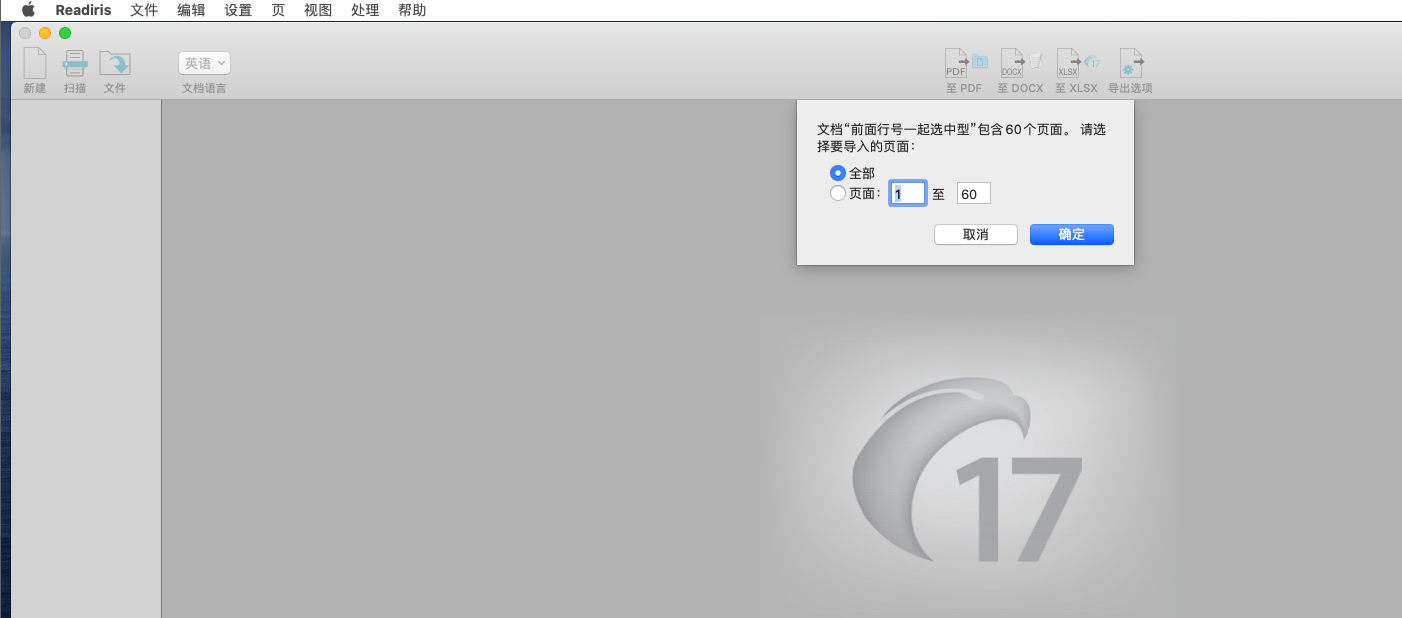Click the end page field showing 60
The image size is (1402, 618).
[973, 194]
